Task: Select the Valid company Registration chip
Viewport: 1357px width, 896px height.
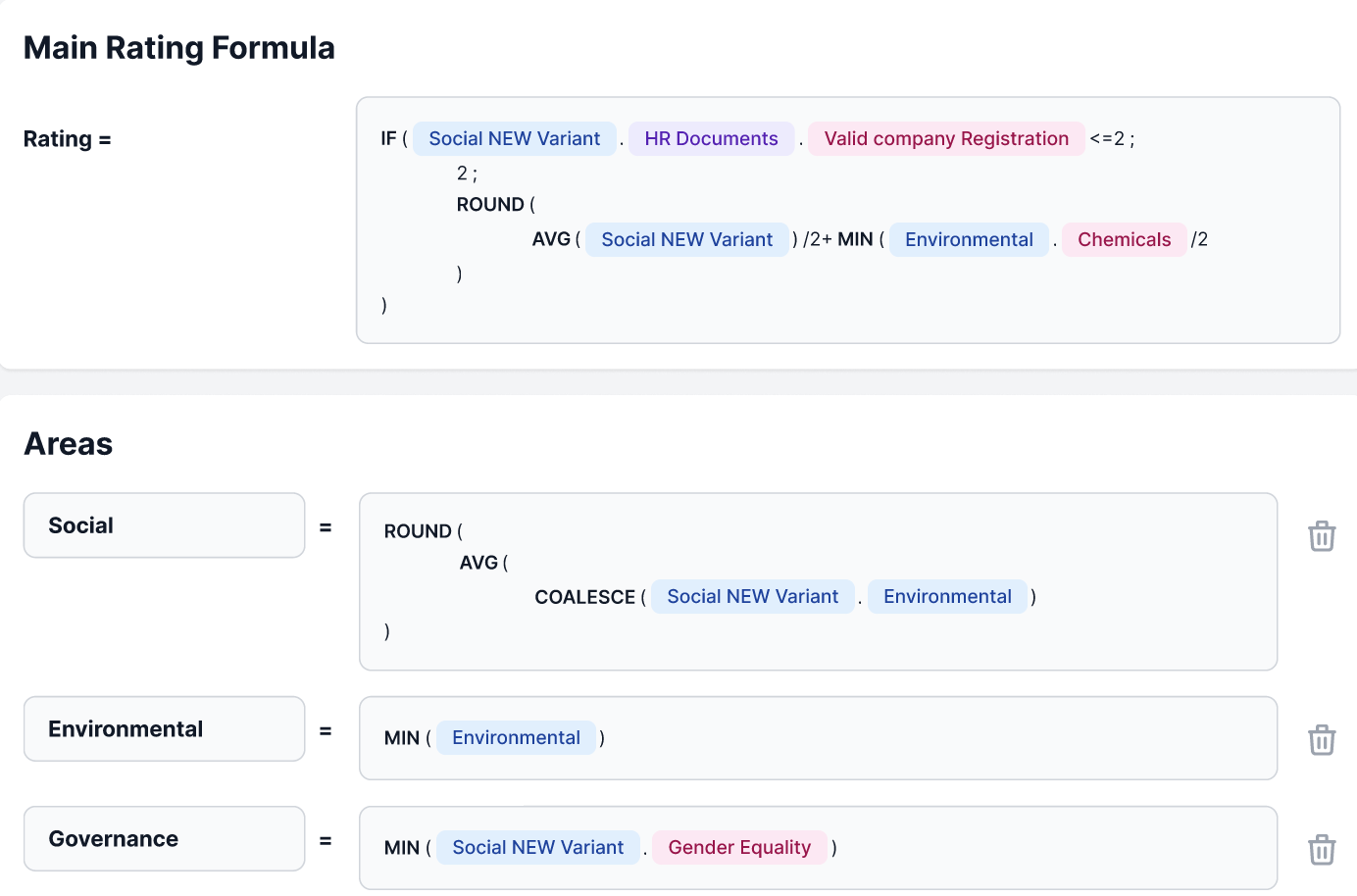Action: (946, 139)
